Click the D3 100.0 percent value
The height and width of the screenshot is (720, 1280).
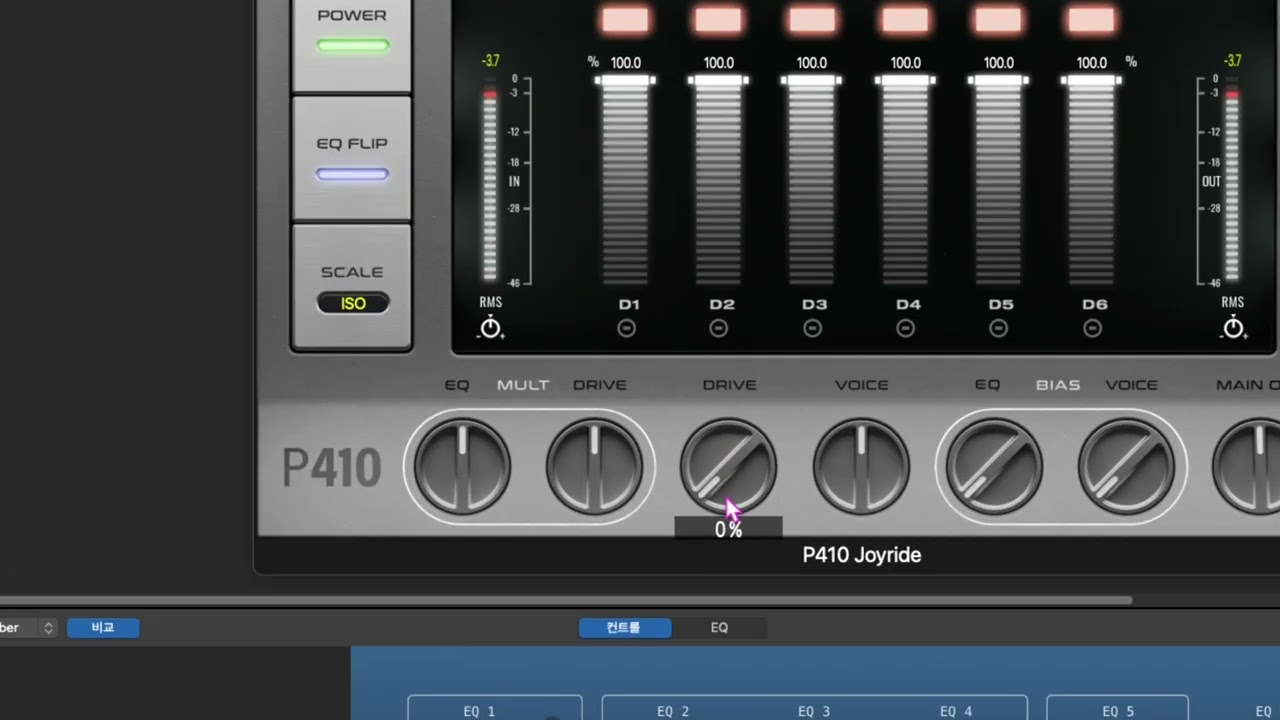tap(812, 63)
